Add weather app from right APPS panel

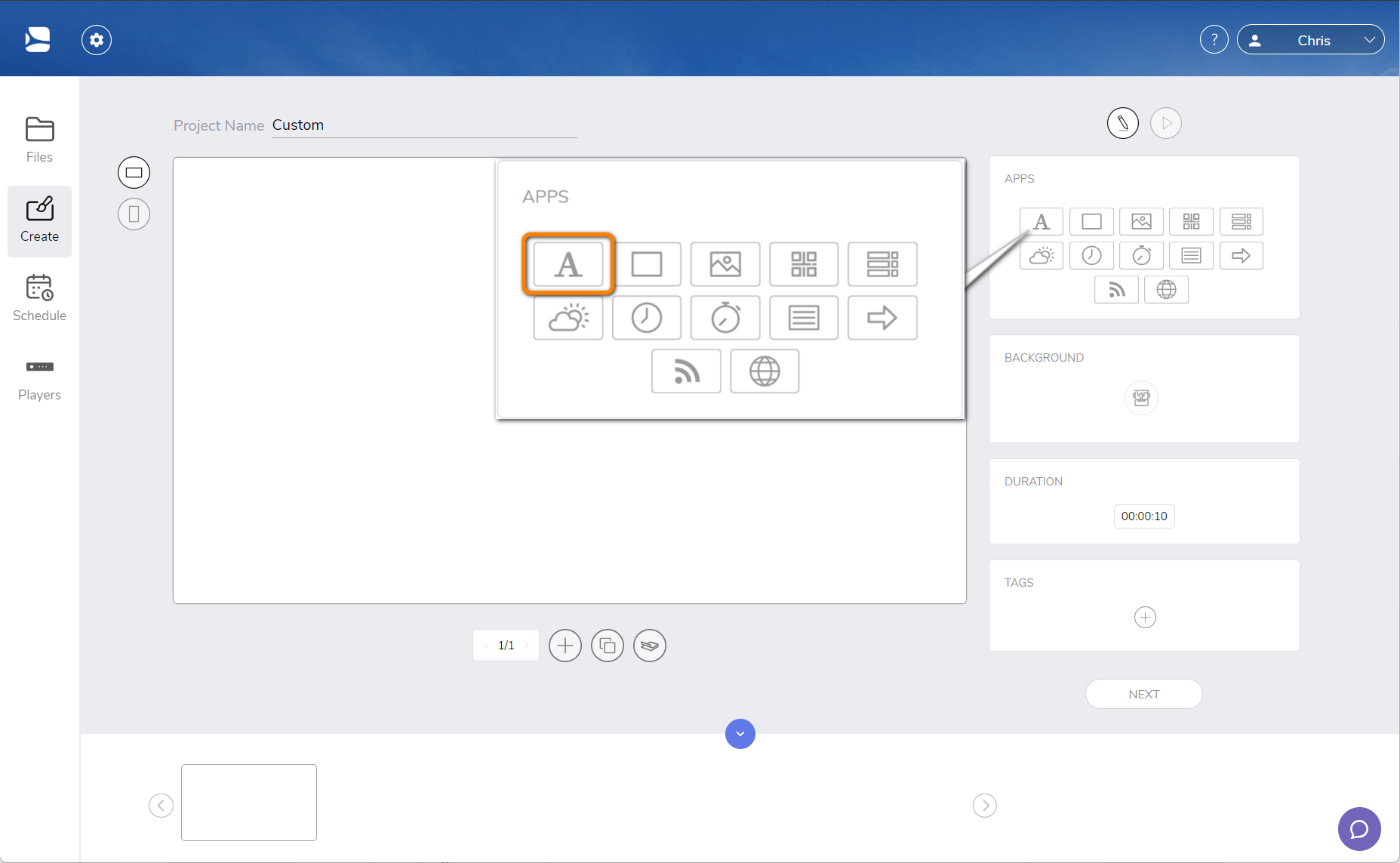tap(1041, 256)
